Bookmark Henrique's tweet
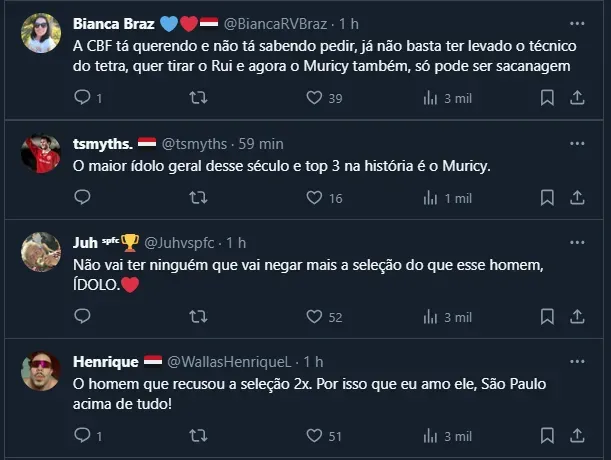 [547, 435]
